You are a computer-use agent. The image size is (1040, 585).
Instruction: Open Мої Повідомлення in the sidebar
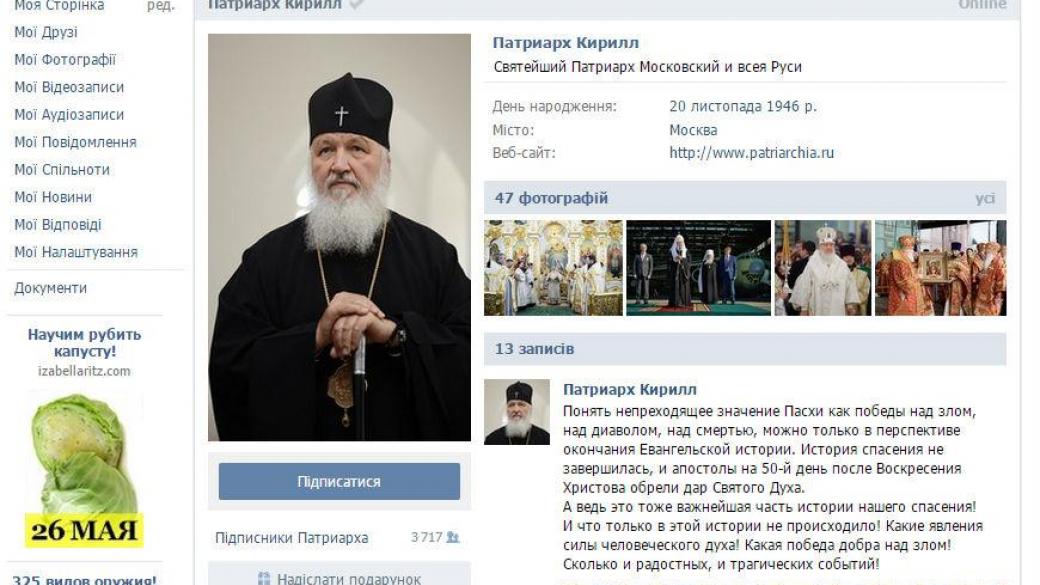[75, 142]
